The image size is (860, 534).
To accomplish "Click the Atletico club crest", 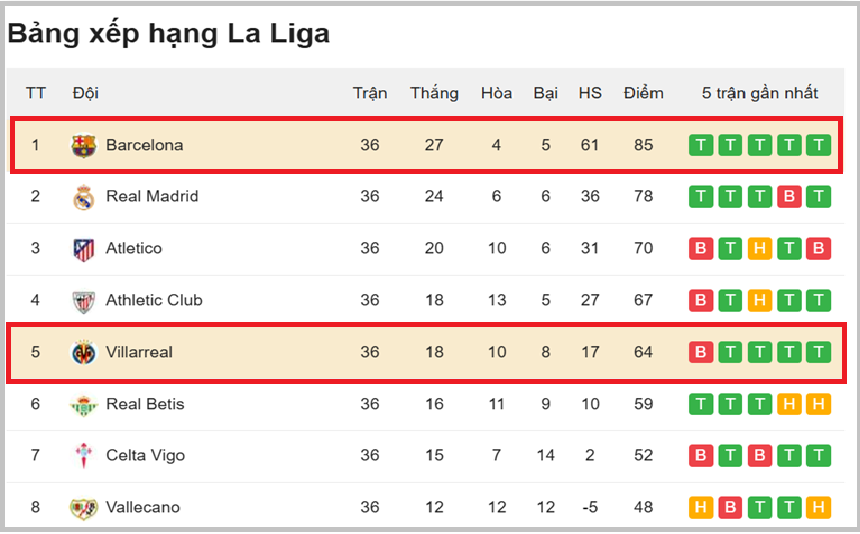I will 83,249.
